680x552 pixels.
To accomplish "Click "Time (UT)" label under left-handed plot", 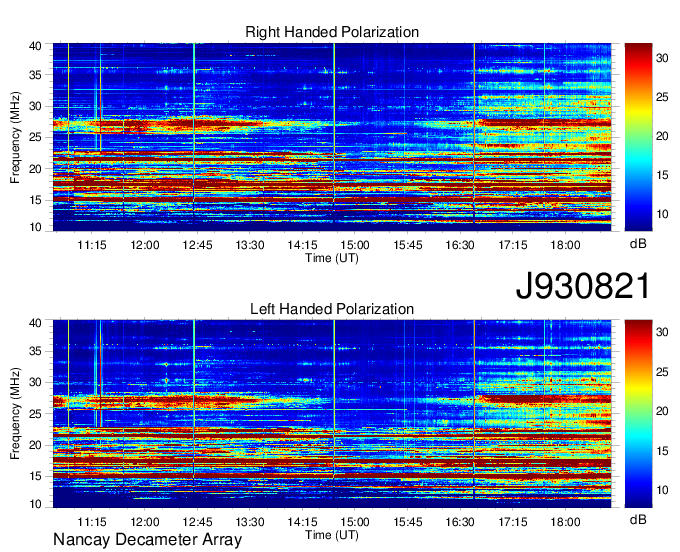I will coord(332,535).
